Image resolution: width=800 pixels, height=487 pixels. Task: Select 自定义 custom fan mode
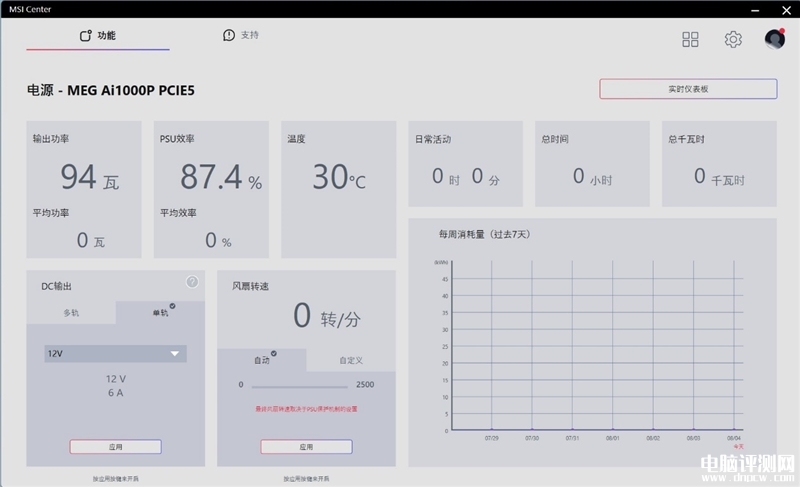click(x=351, y=360)
